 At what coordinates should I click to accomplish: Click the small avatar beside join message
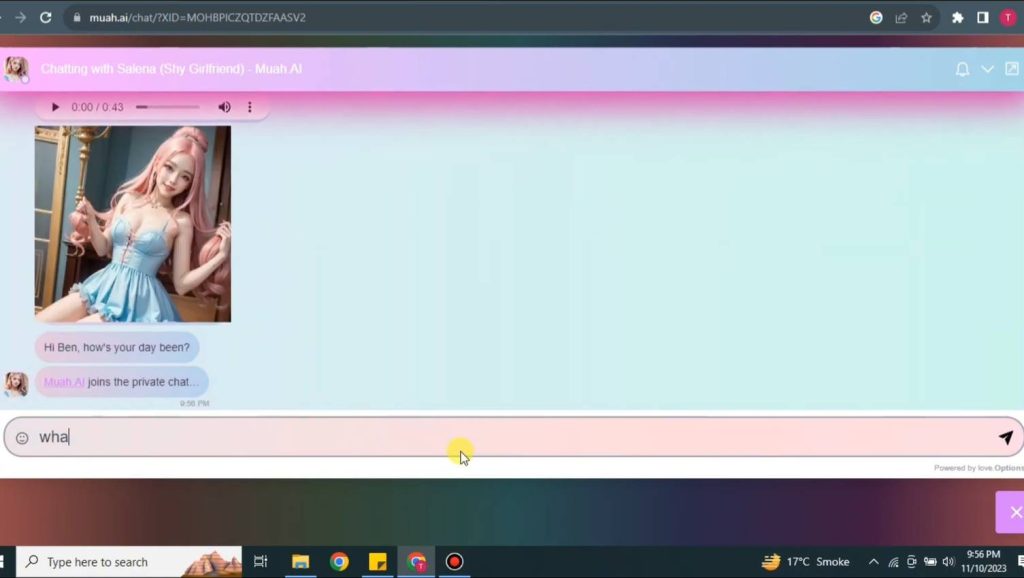coord(16,384)
